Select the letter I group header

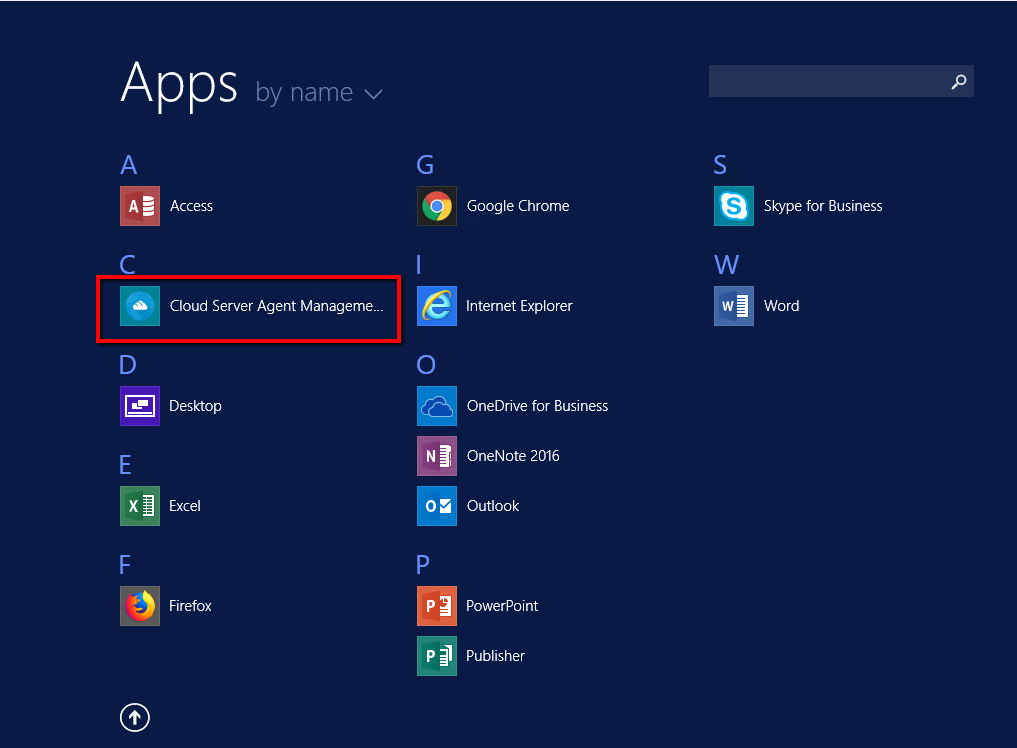tap(419, 265)
